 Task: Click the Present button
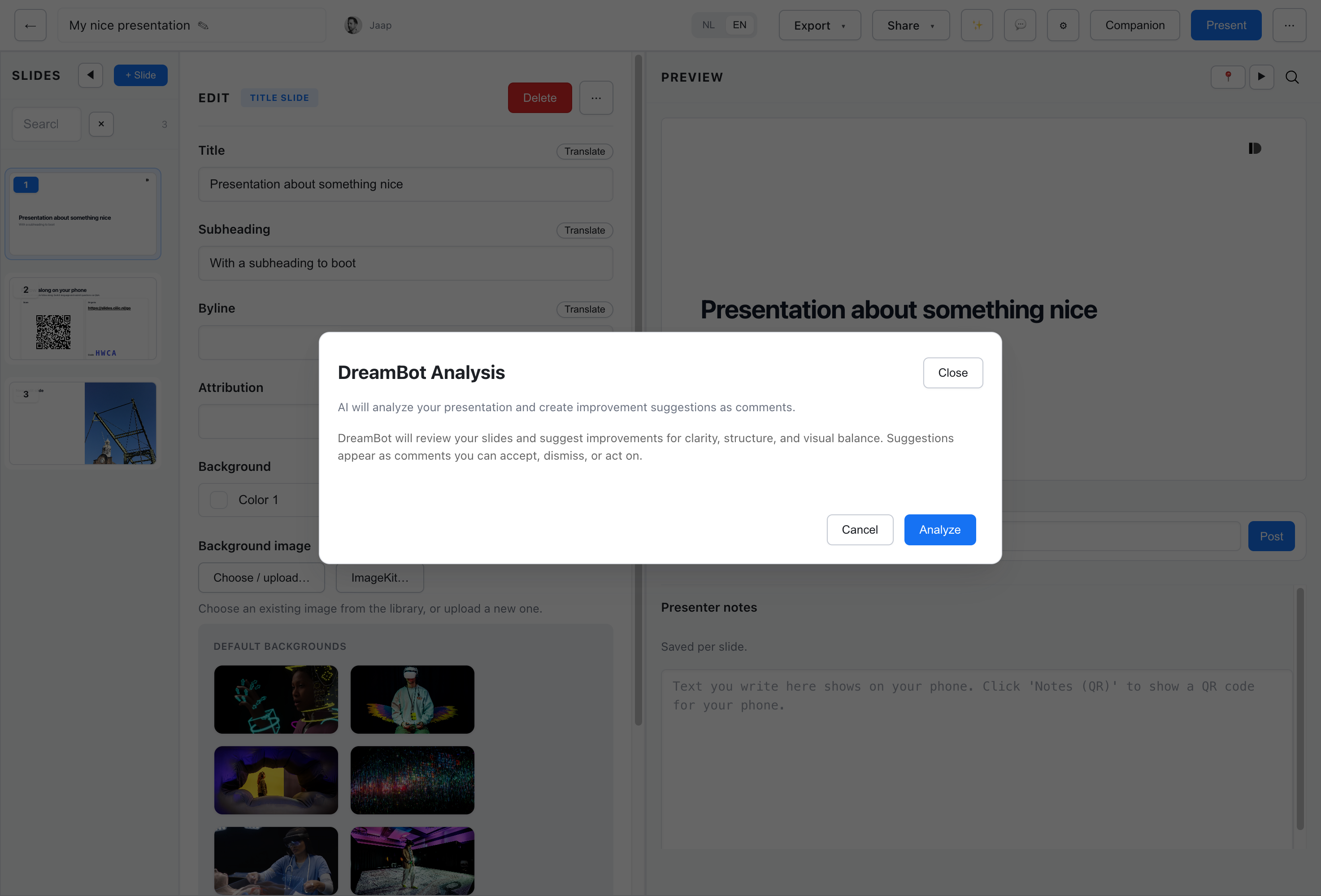(1226, 26)
